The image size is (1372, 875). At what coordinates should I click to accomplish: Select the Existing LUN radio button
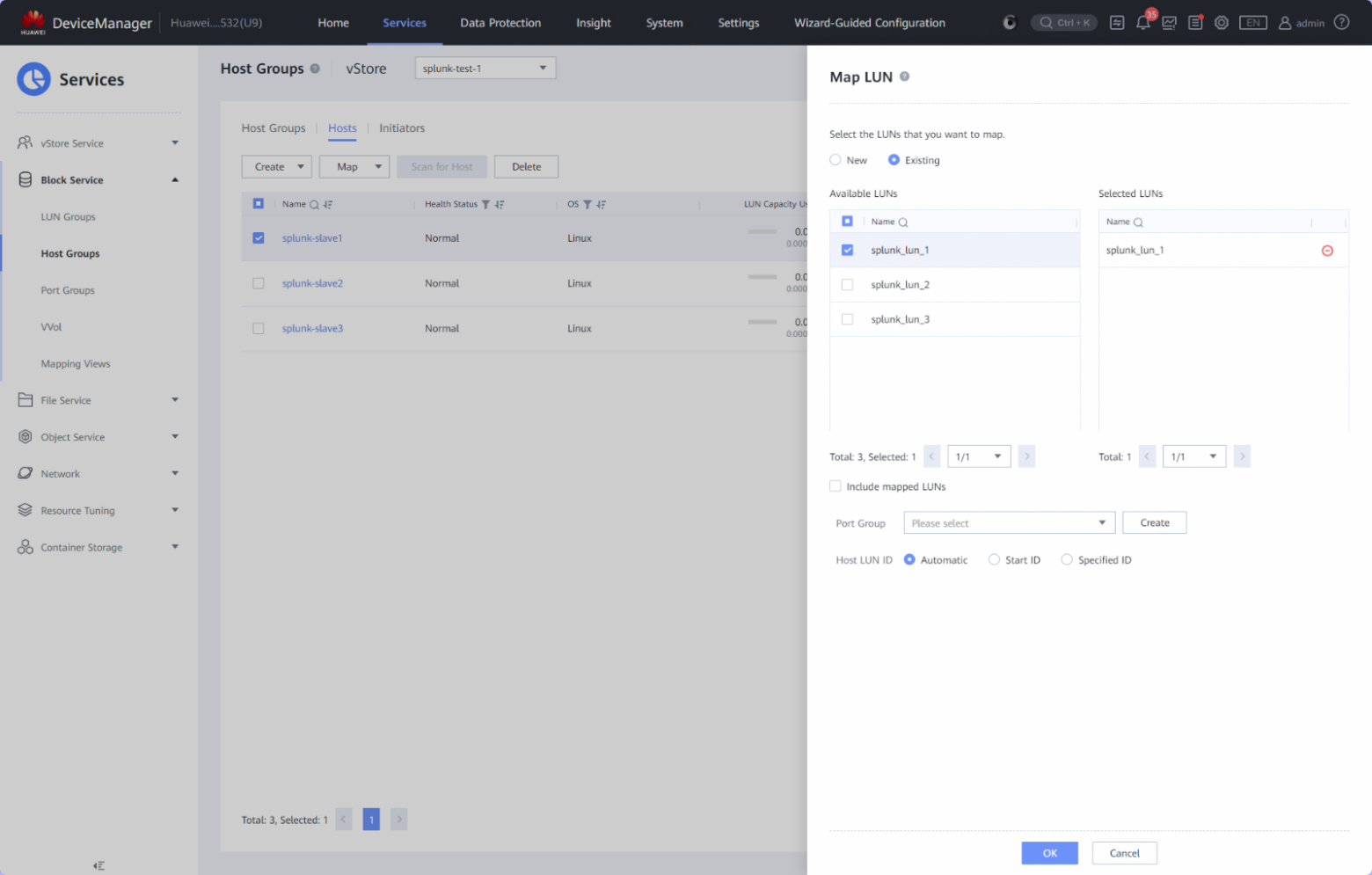coord(894,160)
